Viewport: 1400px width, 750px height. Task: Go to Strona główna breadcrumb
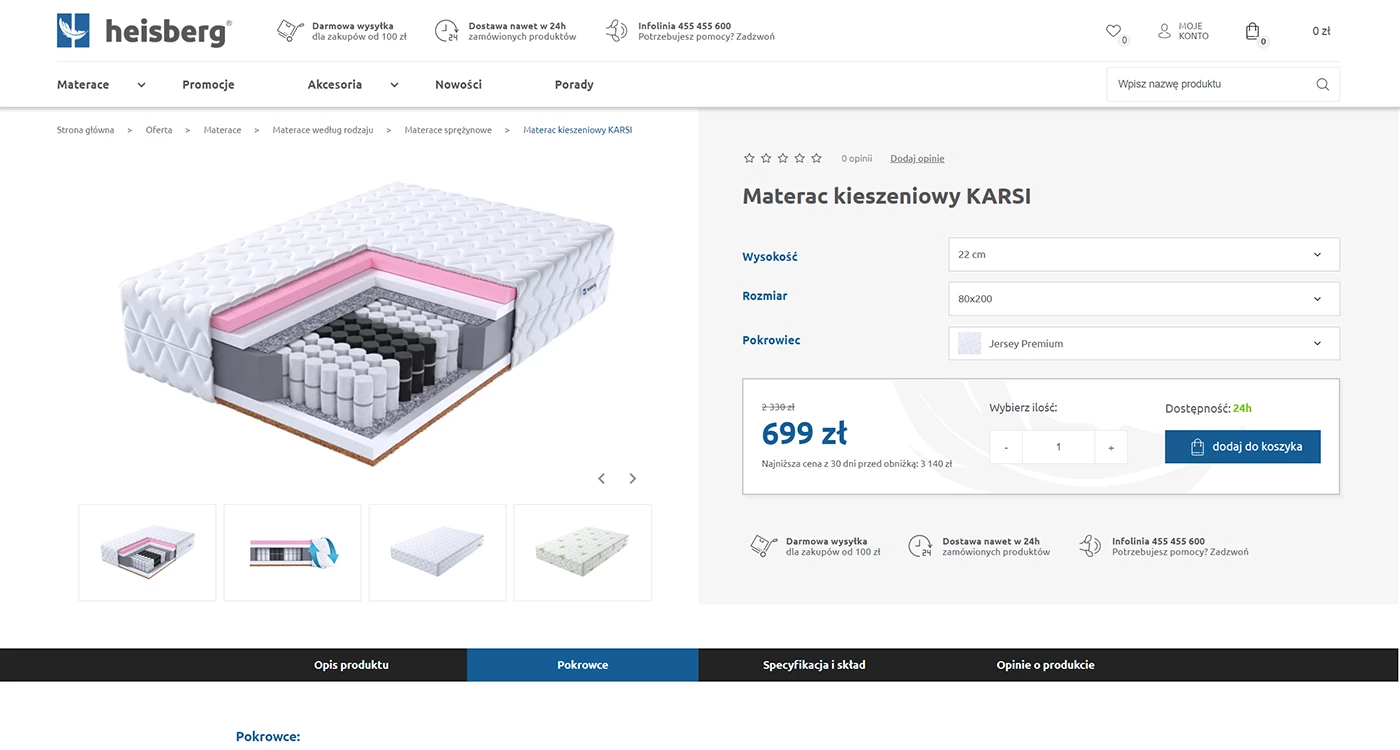click(86, 130)
